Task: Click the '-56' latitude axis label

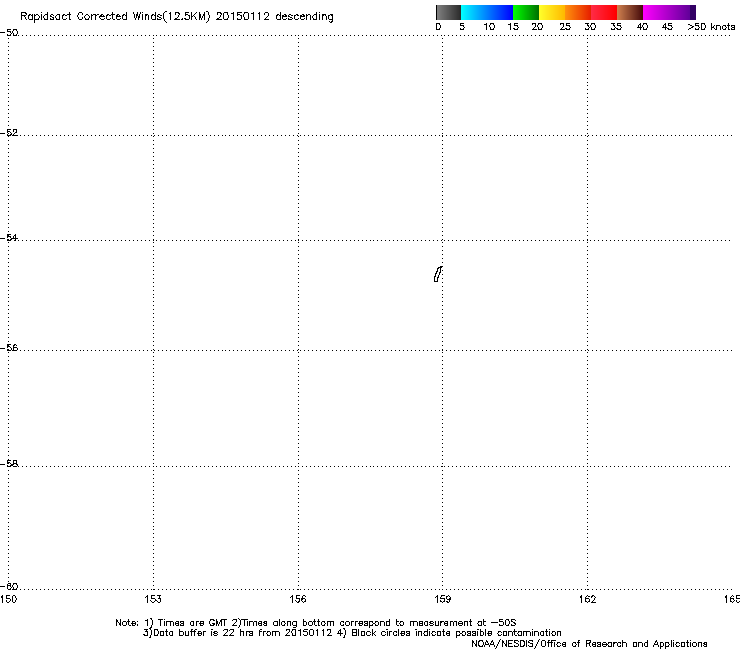Action: pyautogui.click(x=9, y=347)
